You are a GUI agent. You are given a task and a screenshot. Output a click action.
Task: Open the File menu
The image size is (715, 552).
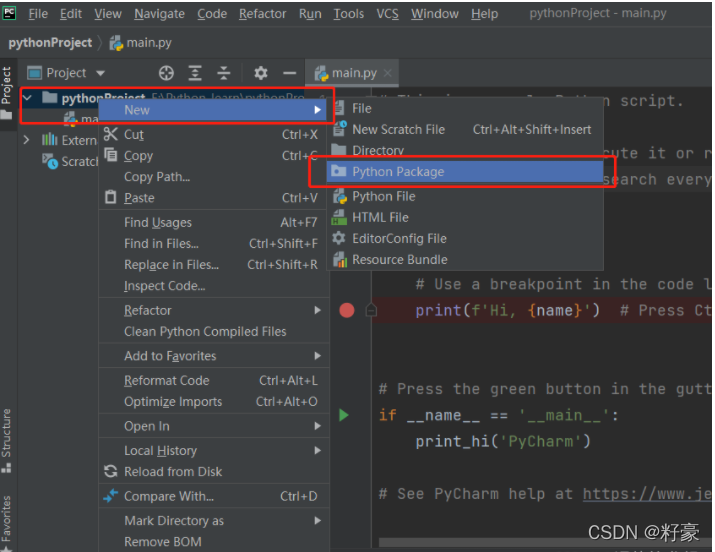38,14
